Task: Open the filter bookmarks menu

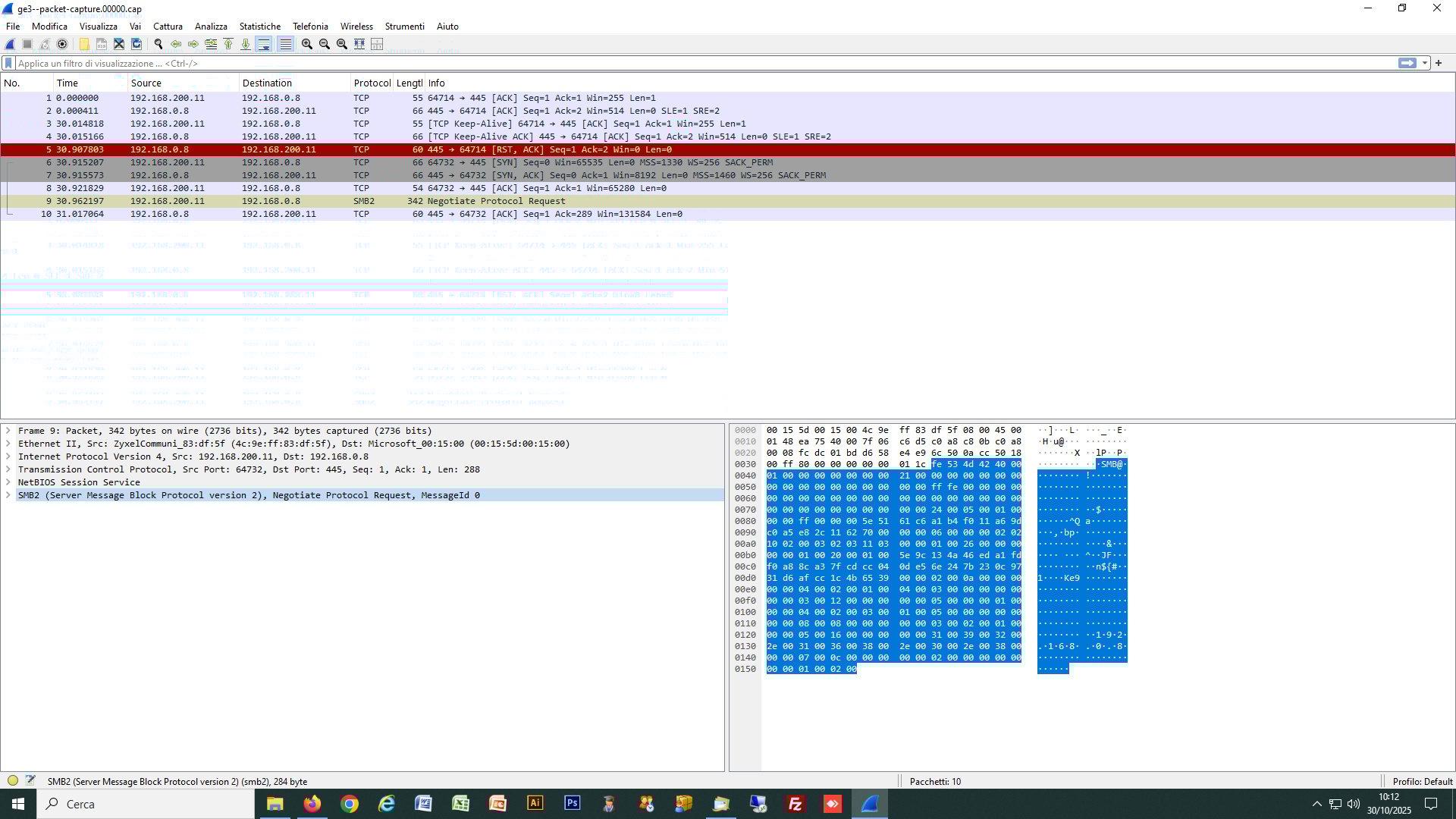Action: click(8, 63)
